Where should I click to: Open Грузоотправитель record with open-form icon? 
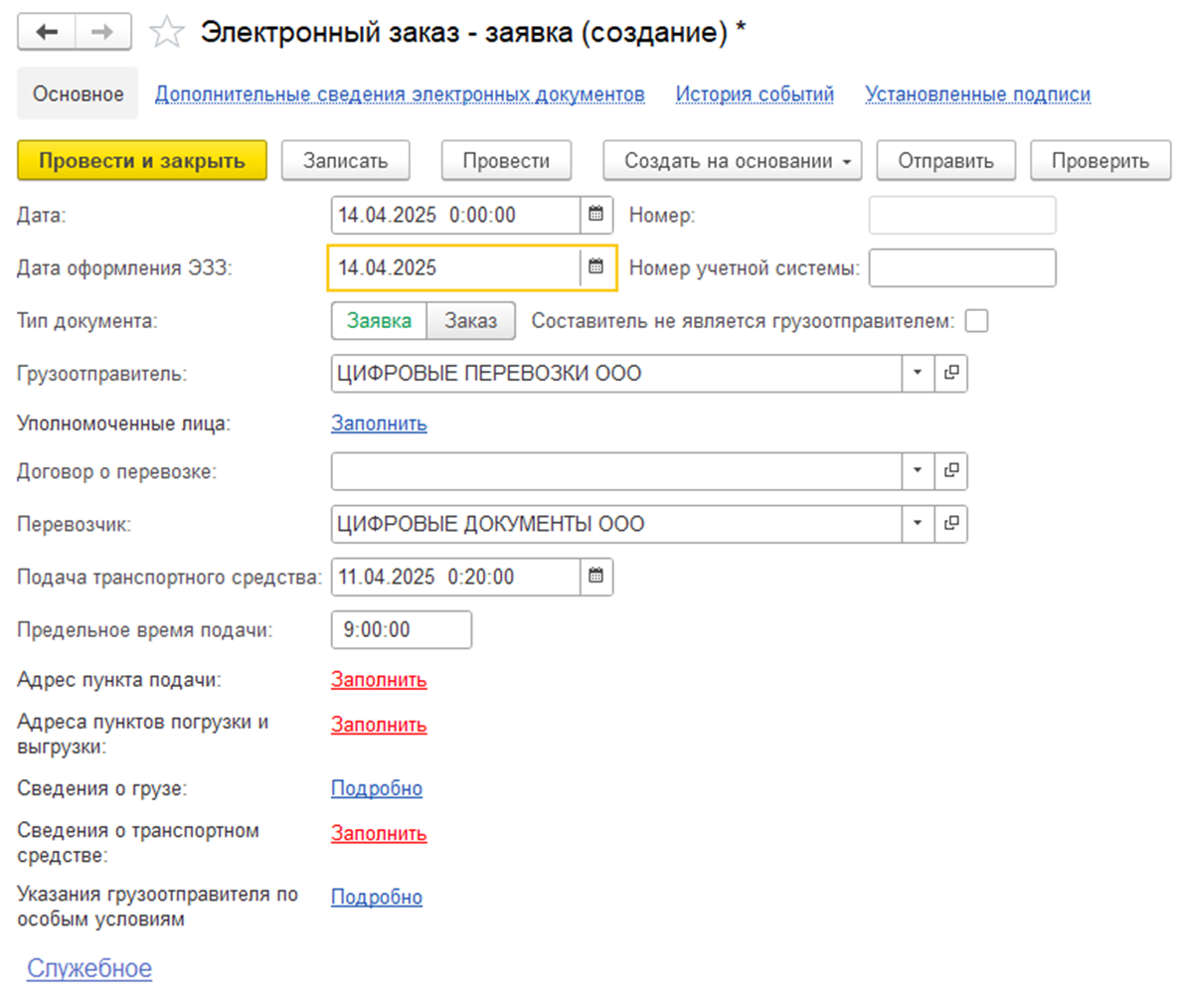point(951,373)
